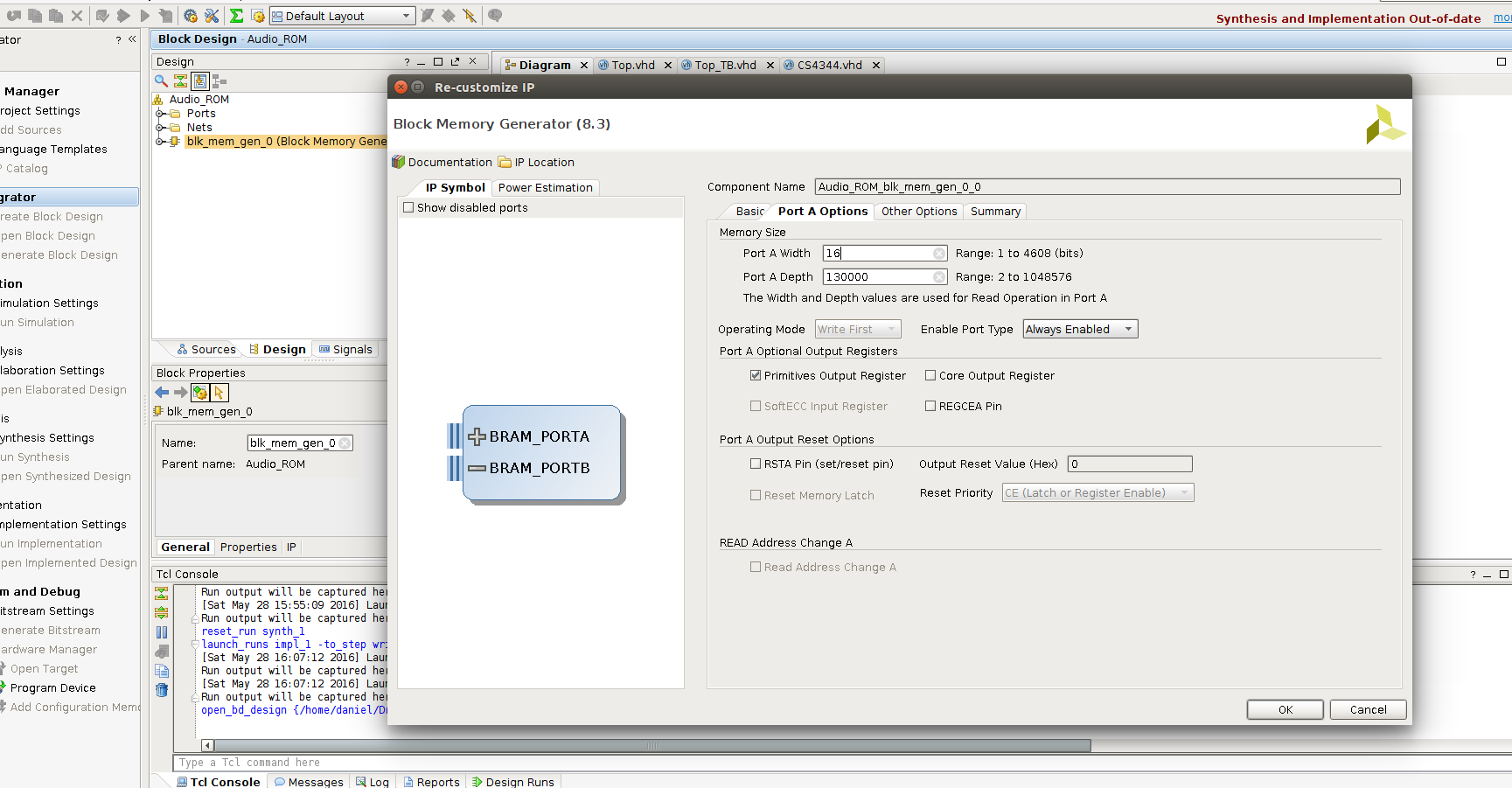Switch to the Basic tab
1512x788 pixels.
pos(750,212)
